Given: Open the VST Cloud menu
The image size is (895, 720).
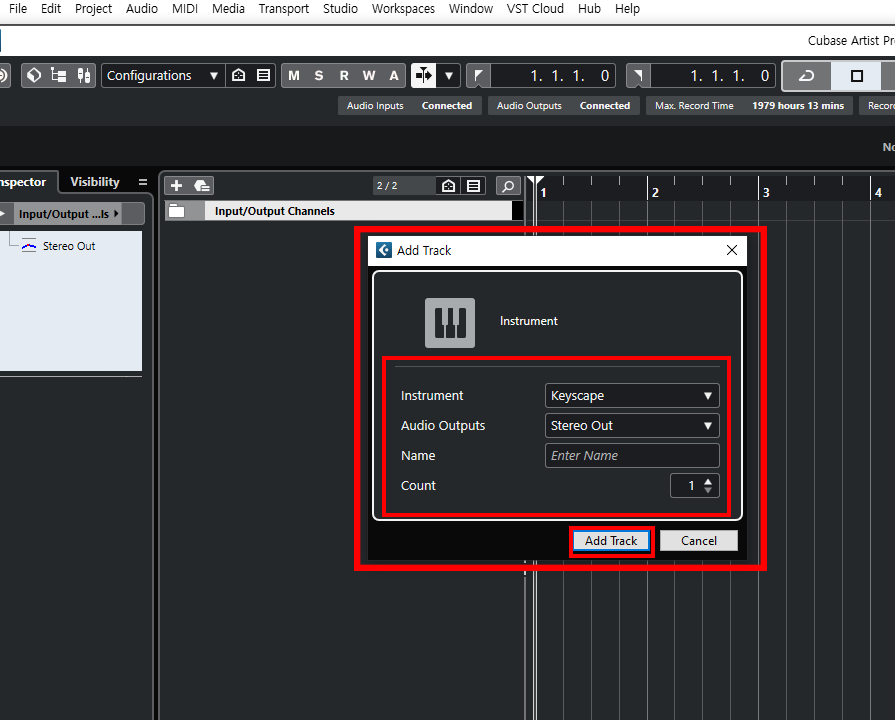Looking at the screenshot, I should click(535, 9).
